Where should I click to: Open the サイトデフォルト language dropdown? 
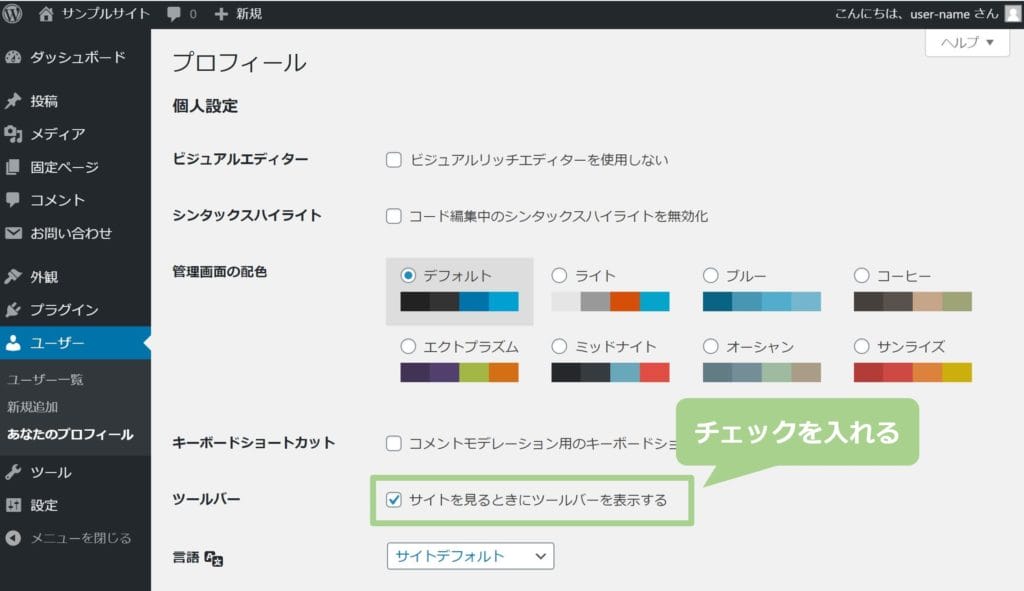470,556
